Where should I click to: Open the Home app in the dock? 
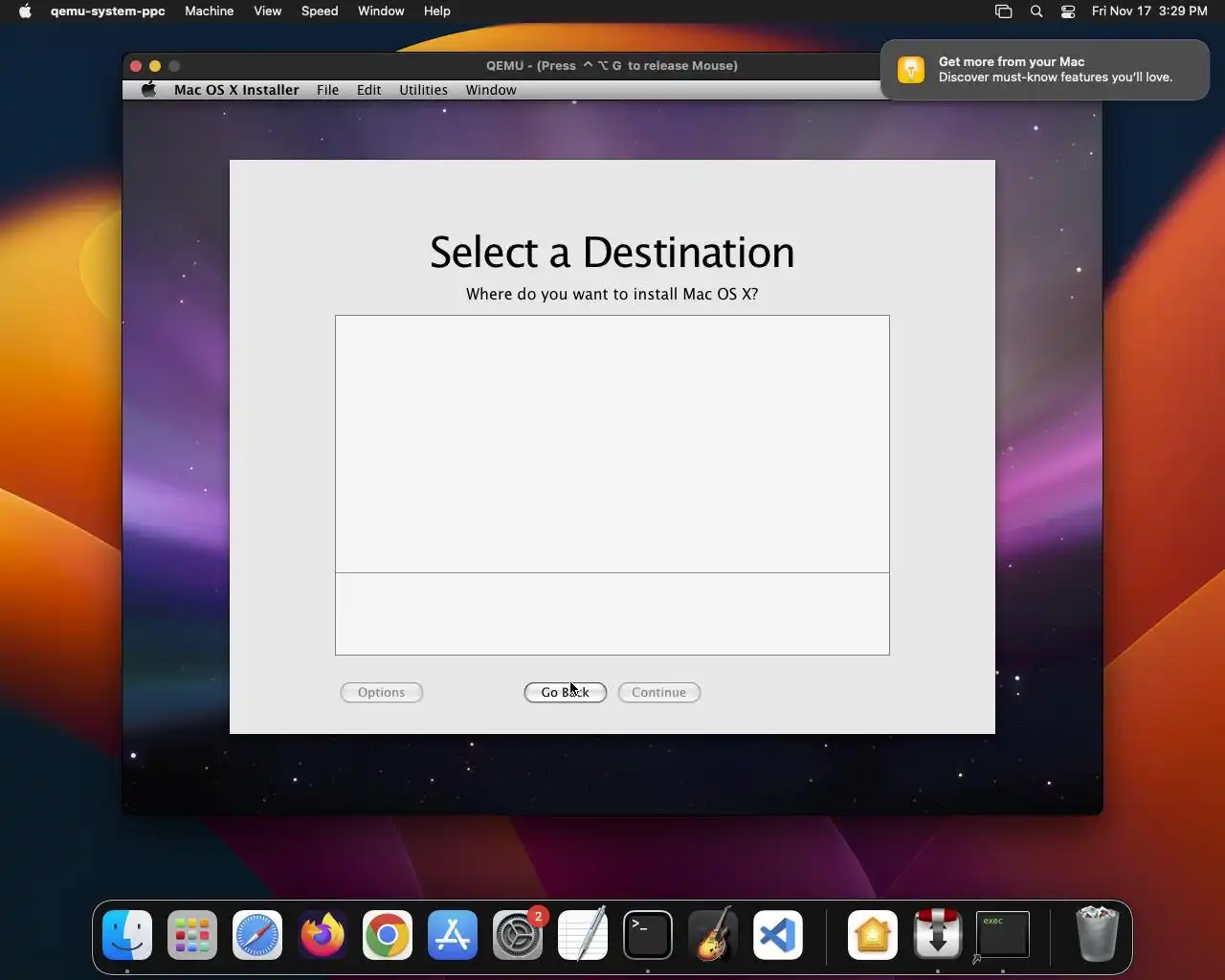[x=873, y=935]
